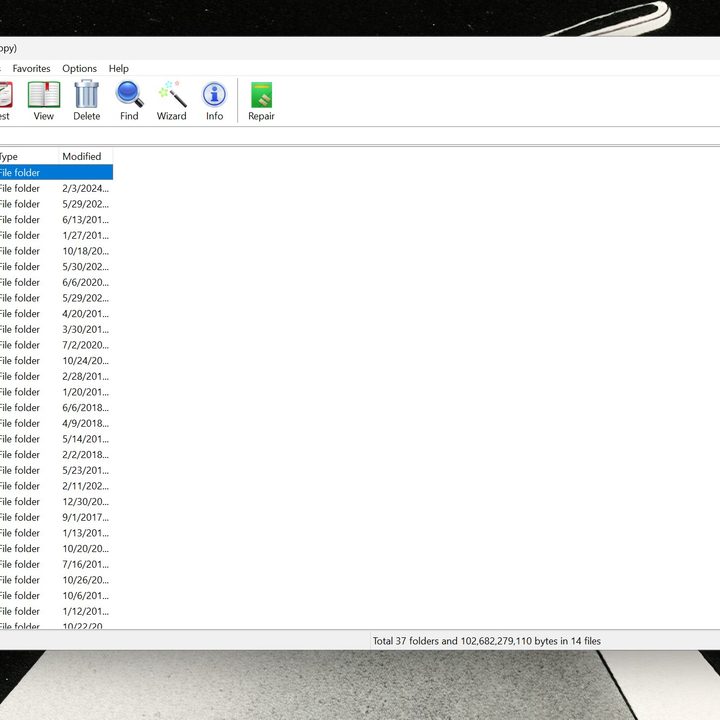
Task: Select the row modified 5/30/202...
Action: 56,266
